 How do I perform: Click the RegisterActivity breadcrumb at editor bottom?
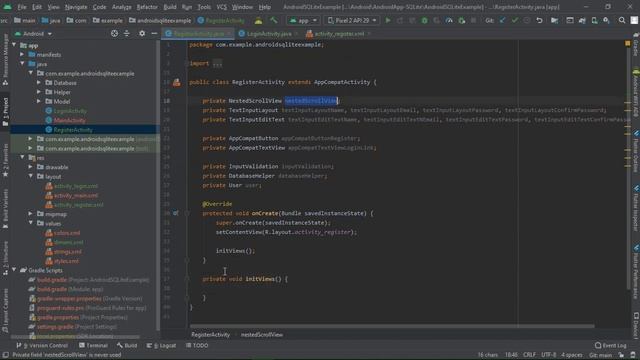pos(211,335)
